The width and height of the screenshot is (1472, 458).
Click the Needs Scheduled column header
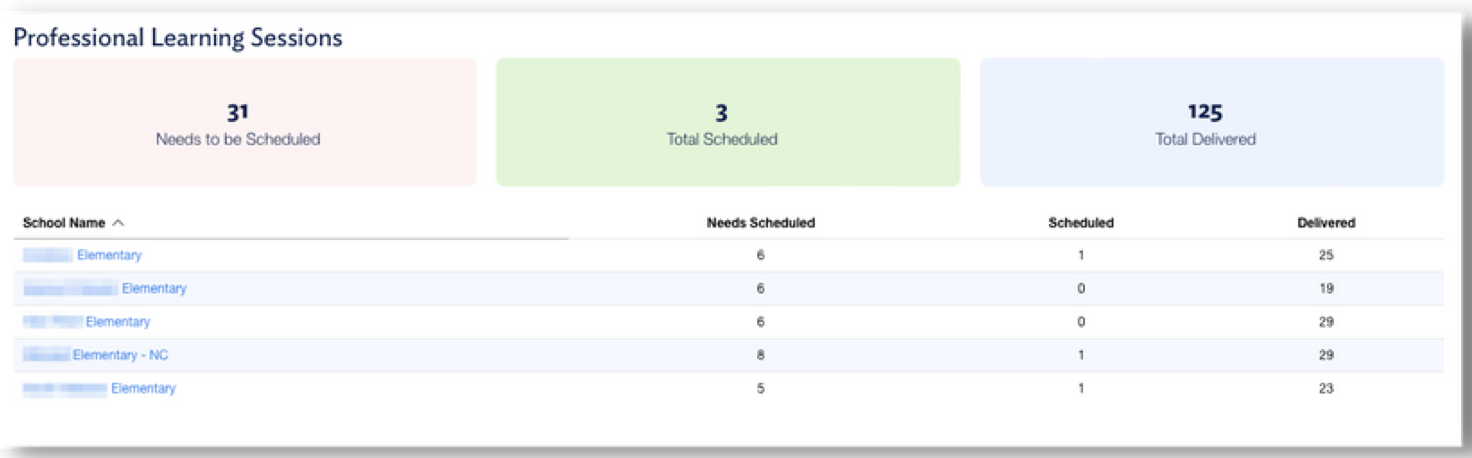760,223
